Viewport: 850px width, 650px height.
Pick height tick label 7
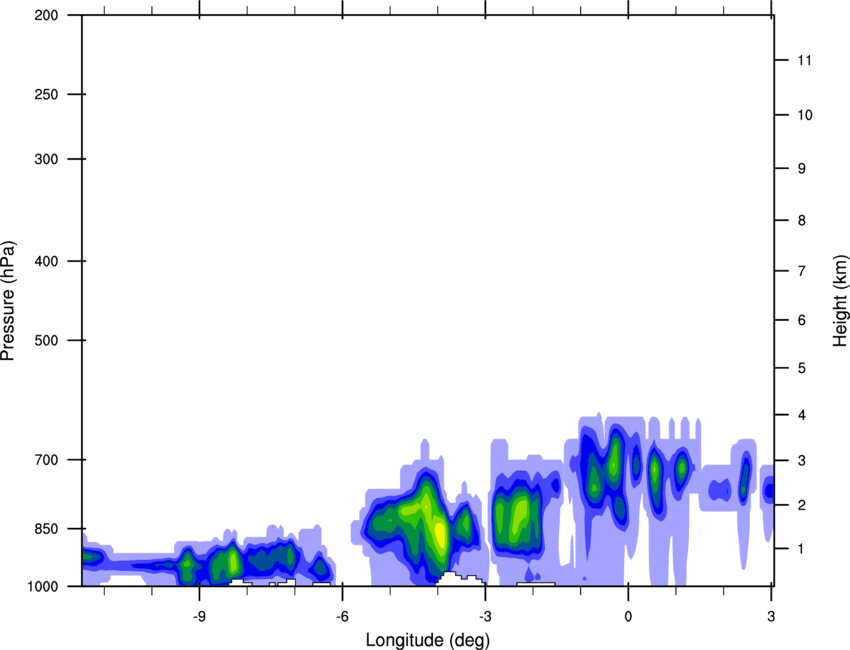[802, 271]
